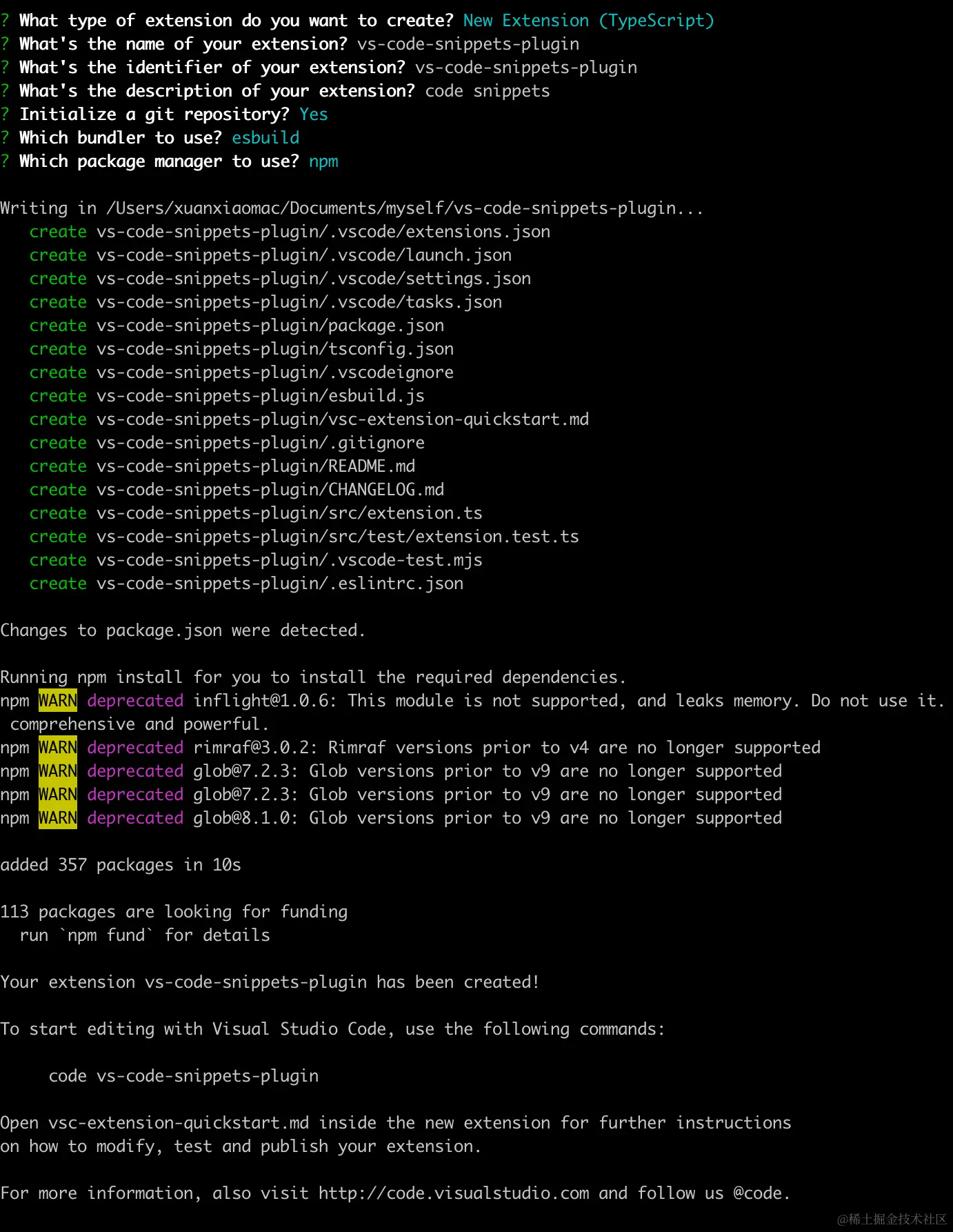This screenshot has height=1232, width=953.
Task: Click the '.vscodeignore' create line
Action: (241, 372)
